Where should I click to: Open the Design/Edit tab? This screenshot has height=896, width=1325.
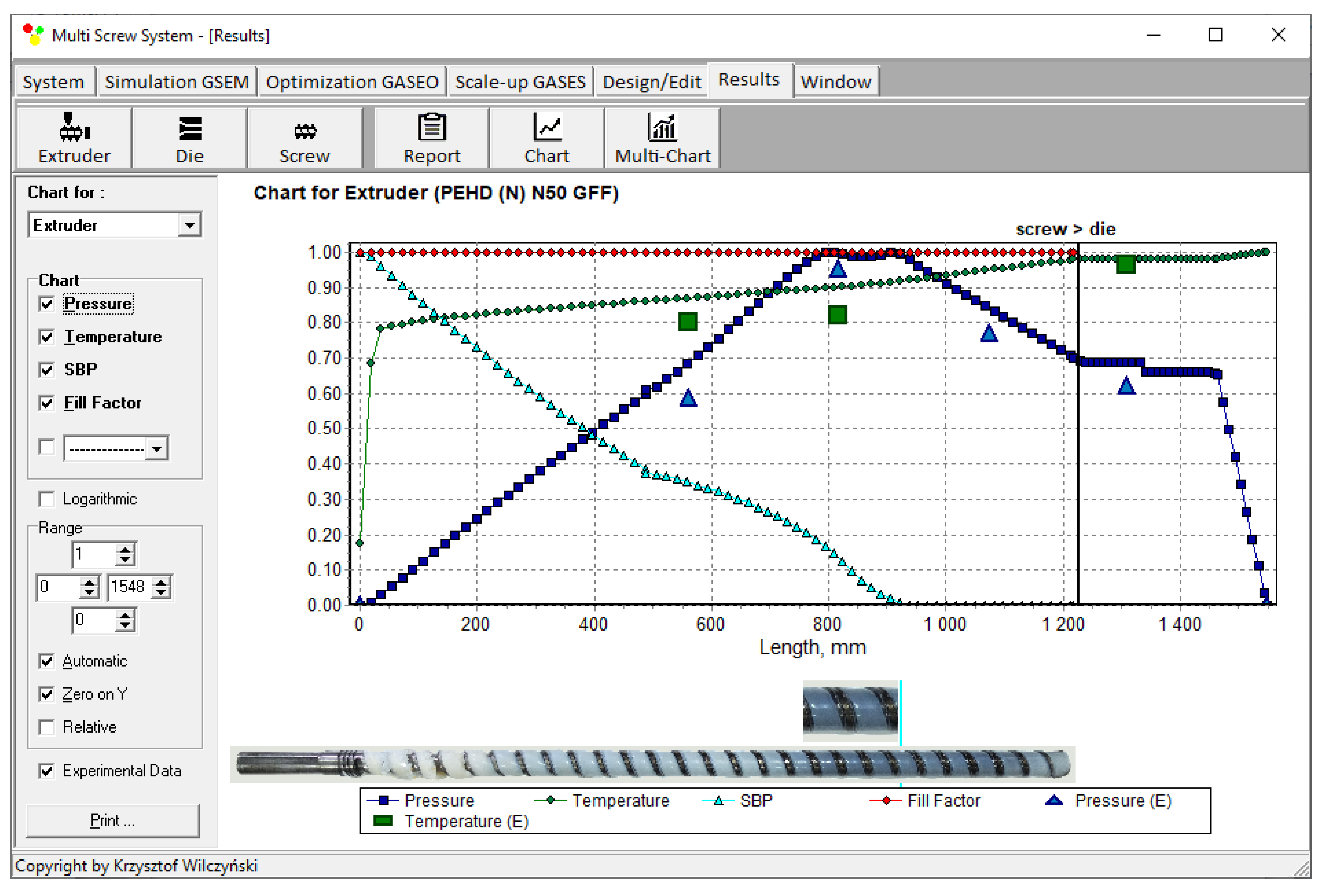point(651,82)
